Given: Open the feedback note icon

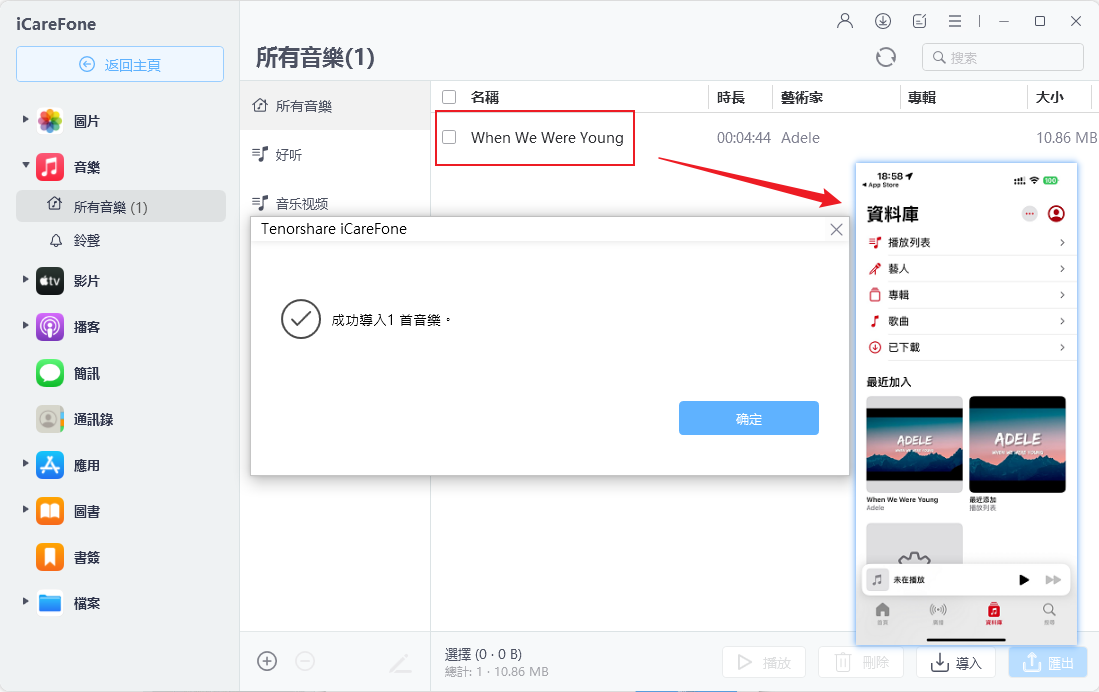Looking at the screenshot, I should click(920, 21).
